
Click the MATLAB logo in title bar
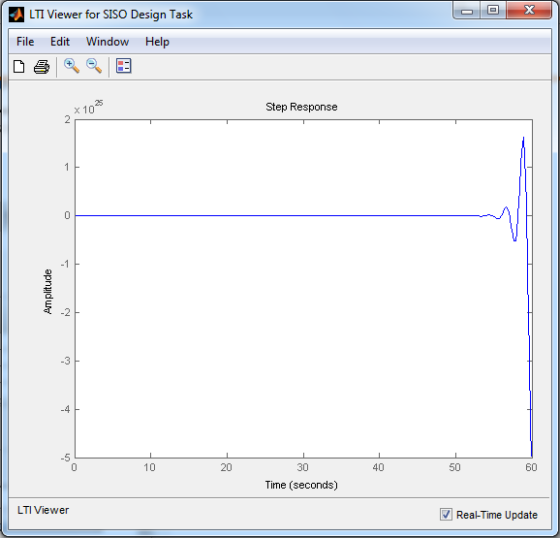click(x=16, y=15)
